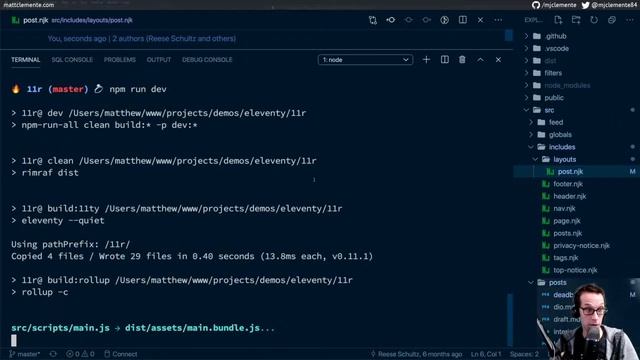Screen dimensions: 640x360
Task: Click the sync changes icon in status bar
Action: 53,354
